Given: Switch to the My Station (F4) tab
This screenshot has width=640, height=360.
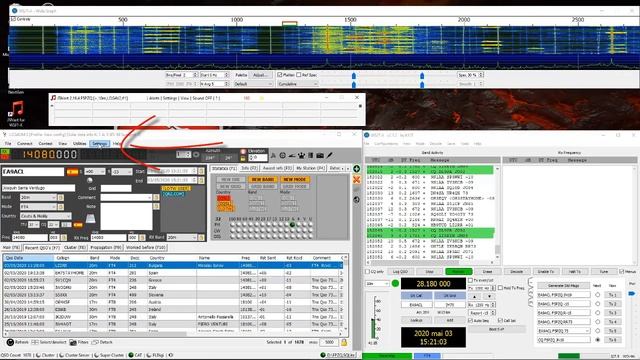Looking at the screenshot, I should [310, 168].
